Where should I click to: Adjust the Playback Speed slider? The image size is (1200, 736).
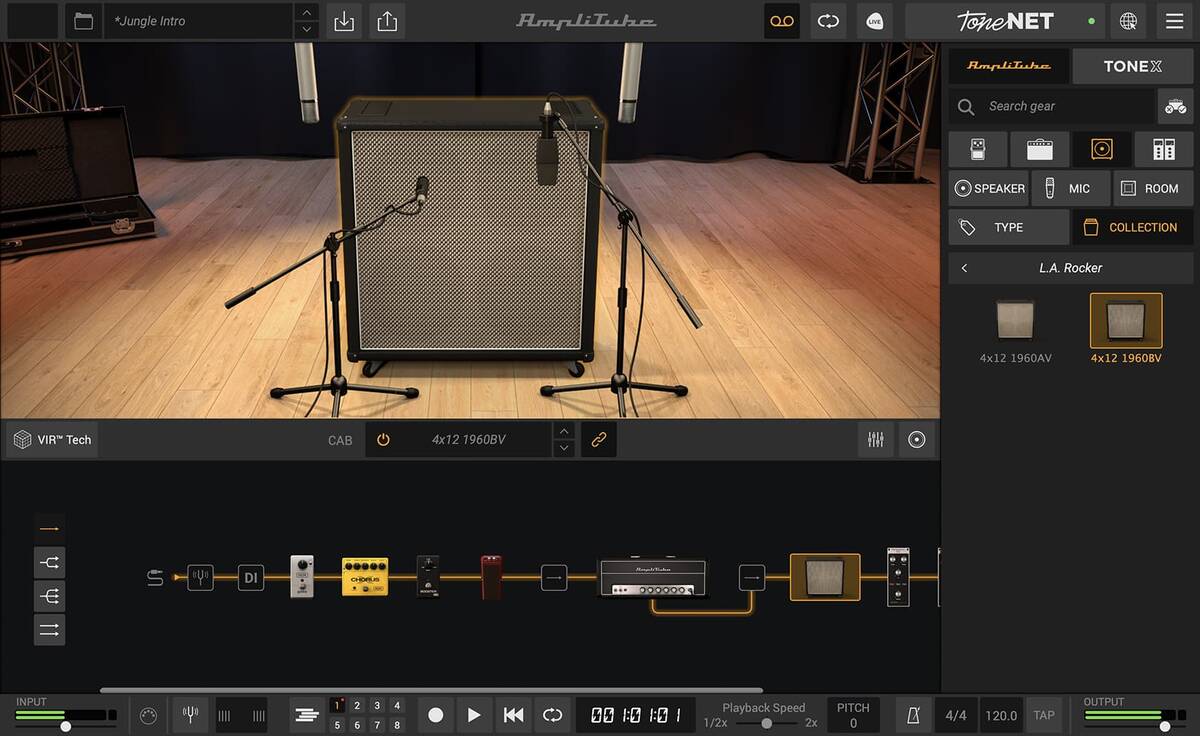click(765, 722)
